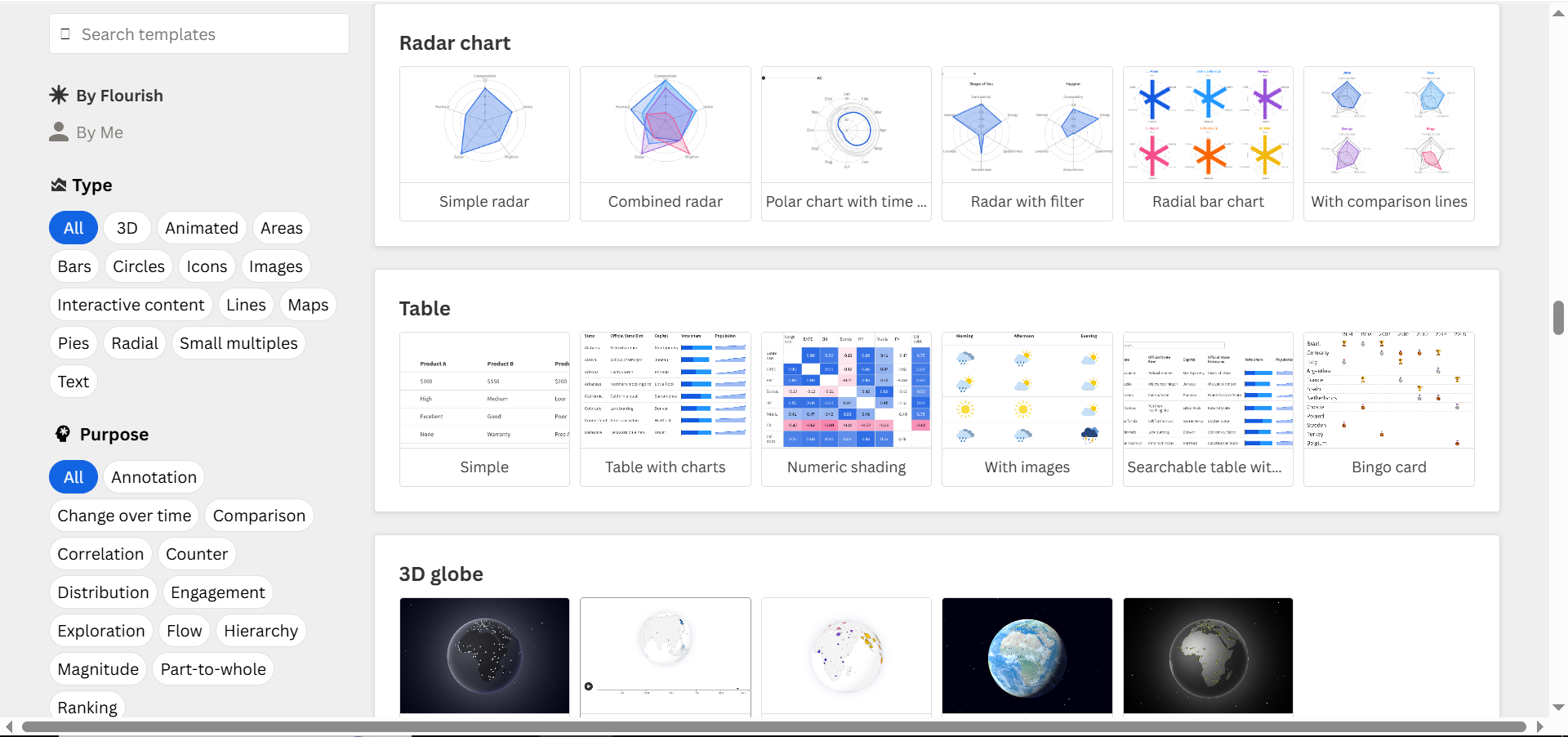Open the Searchable table template

[1208, 409]
